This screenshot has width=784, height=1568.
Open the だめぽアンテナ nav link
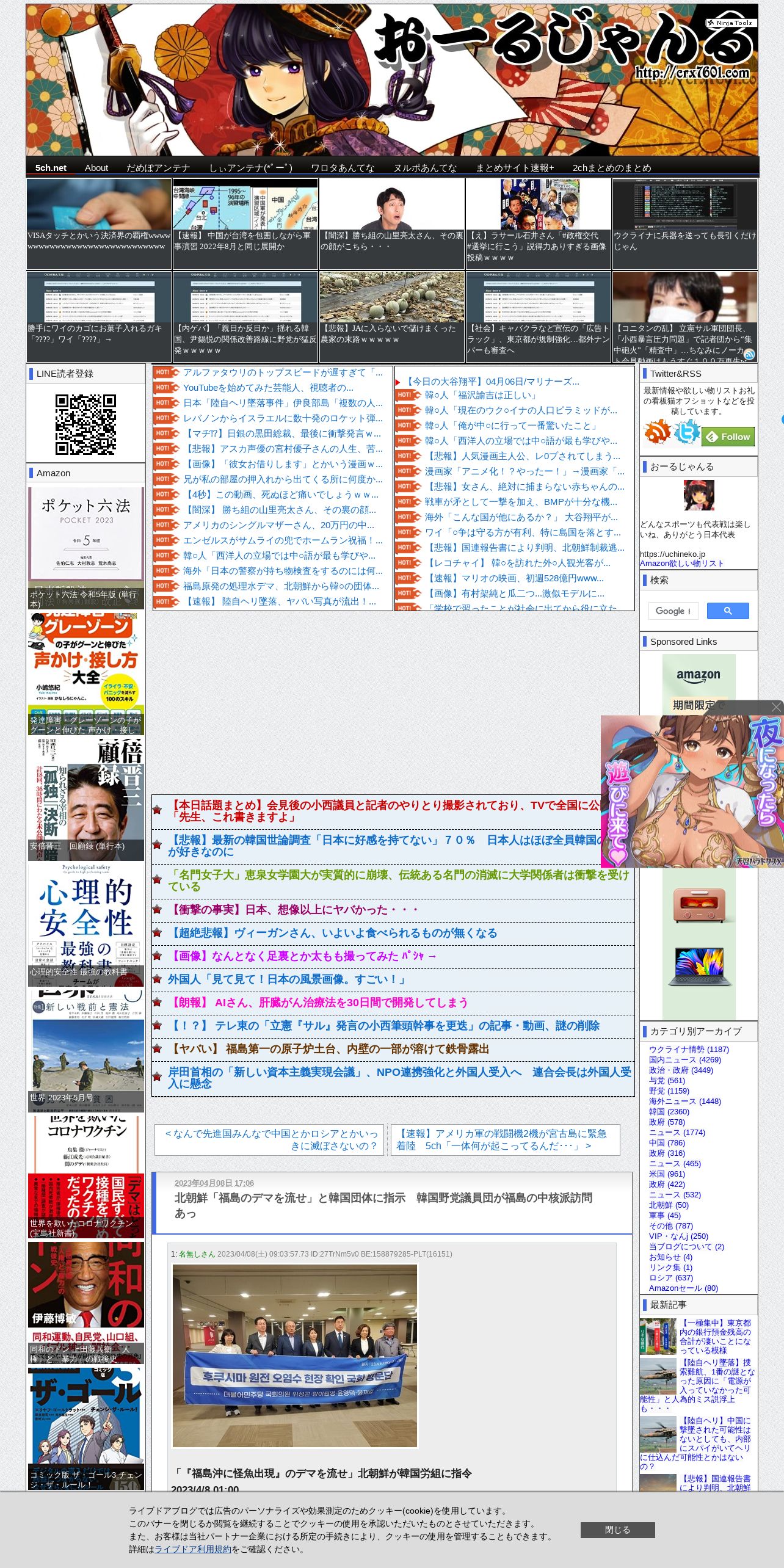point(158,168)
